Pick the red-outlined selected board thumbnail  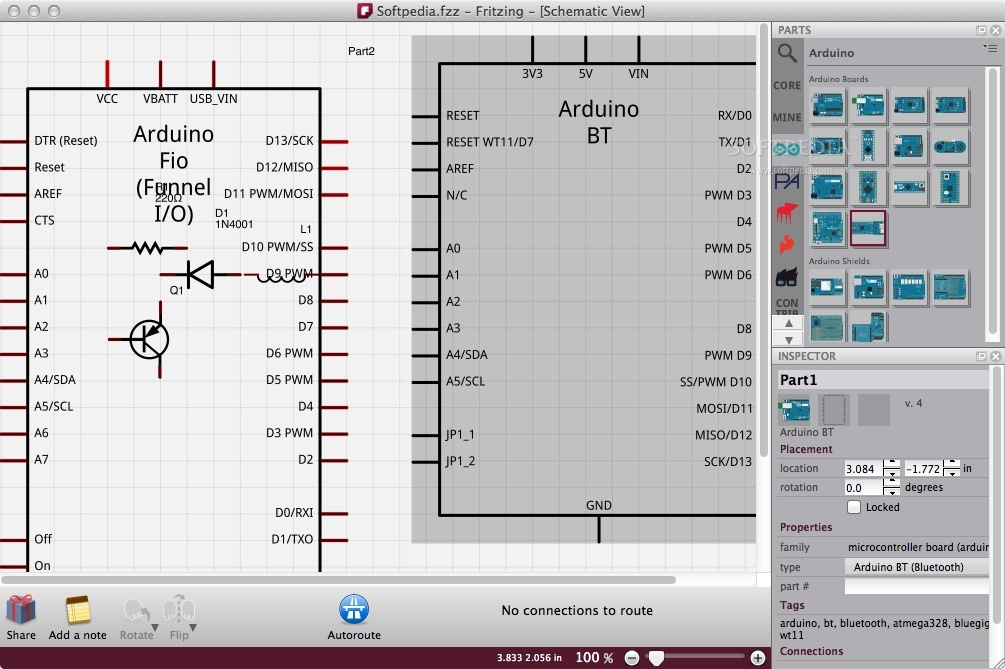coord(868,228)
